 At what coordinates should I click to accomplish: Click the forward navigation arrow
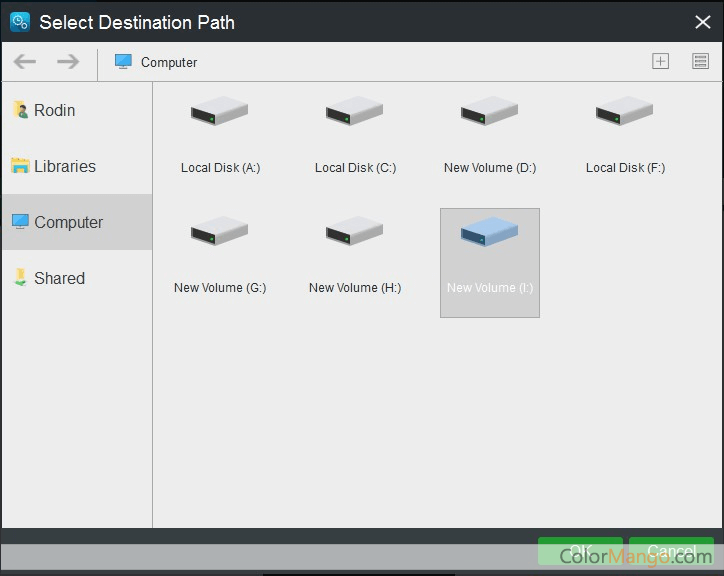click(x=68, y=62)
